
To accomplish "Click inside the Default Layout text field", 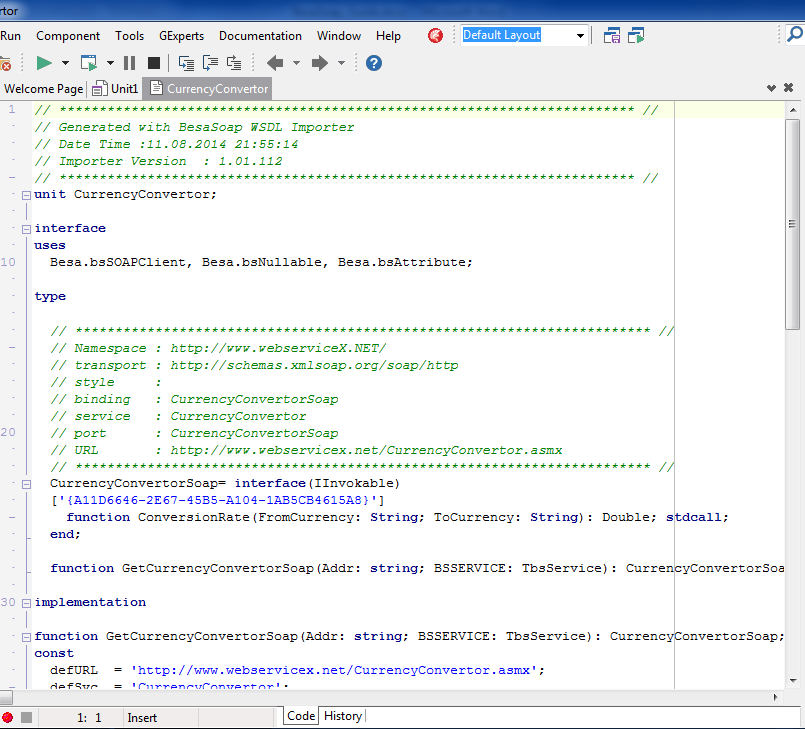I will click(518, 35).
